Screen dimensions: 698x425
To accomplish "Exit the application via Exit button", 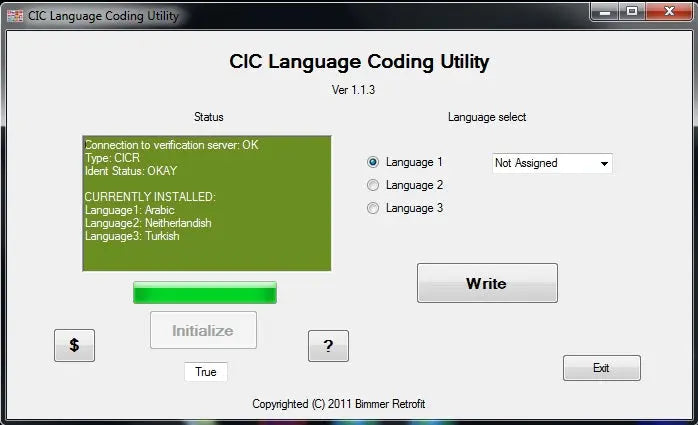I will click(601, 368).
